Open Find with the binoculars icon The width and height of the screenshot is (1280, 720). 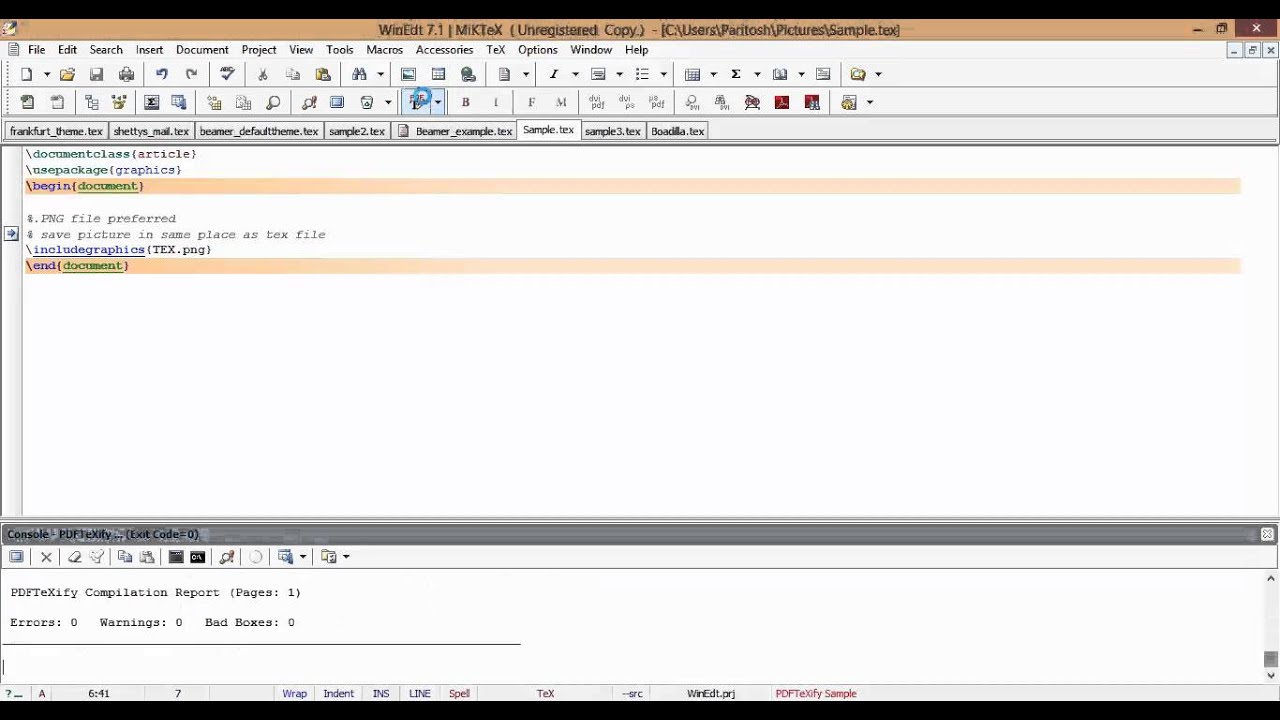(x=359, y=74)
